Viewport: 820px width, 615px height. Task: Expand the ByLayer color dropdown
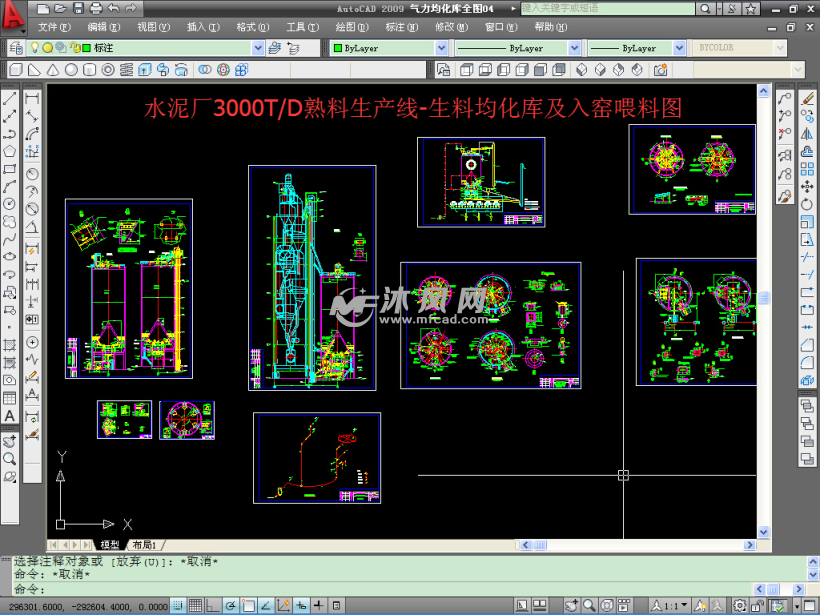tap(441, 48)
